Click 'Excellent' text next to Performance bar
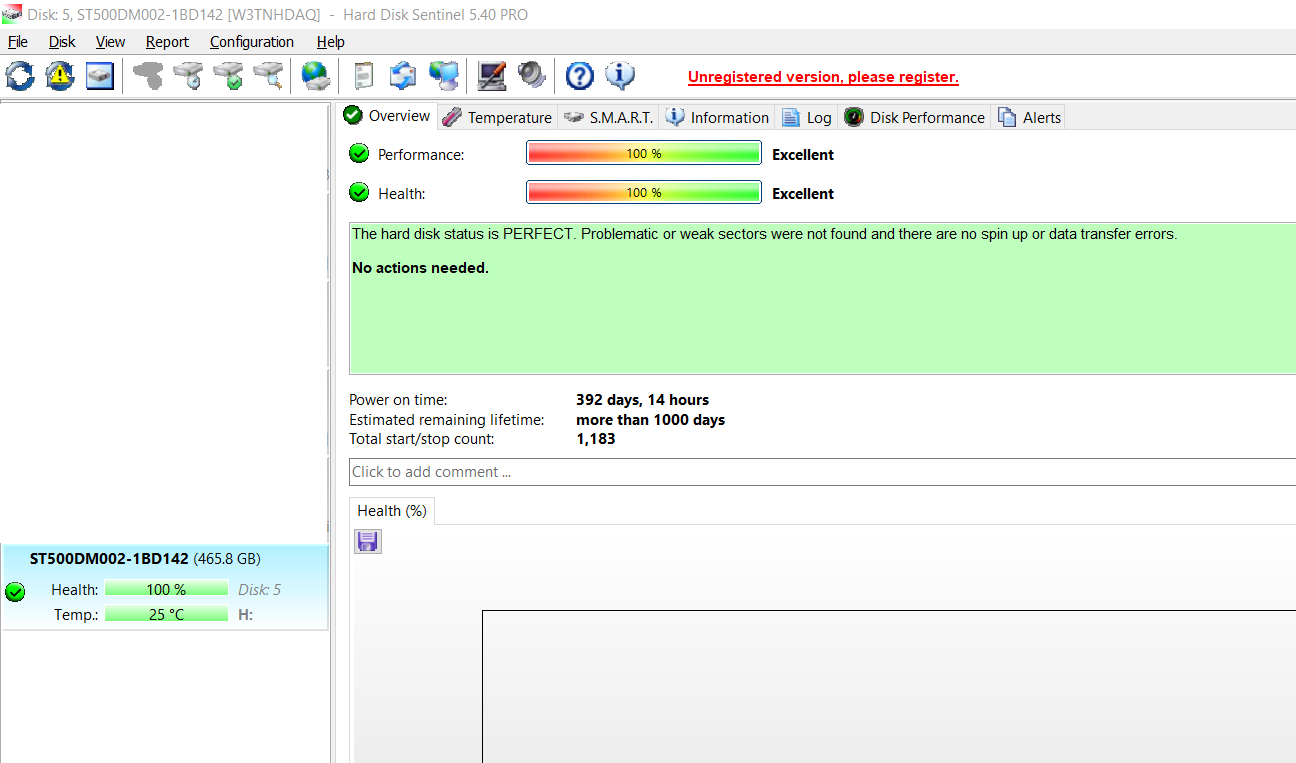Image resolution: width=1296 pixels, height=763 pixels. click(x=803, y=155)
